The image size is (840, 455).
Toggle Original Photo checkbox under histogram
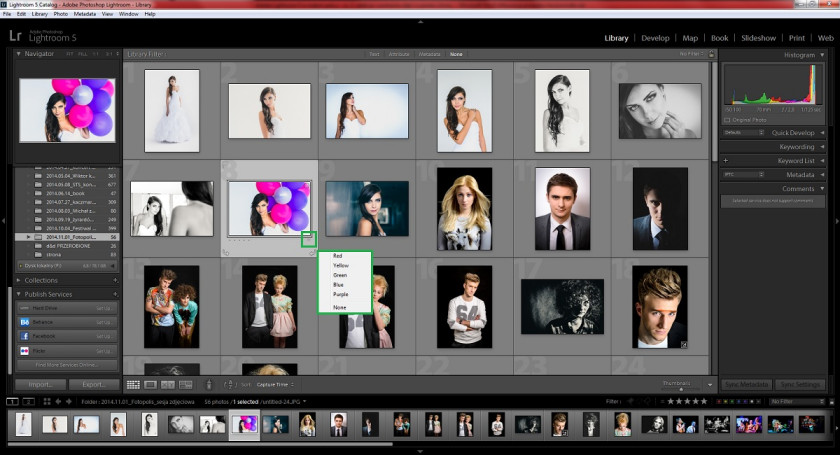(x=727, y=120)
